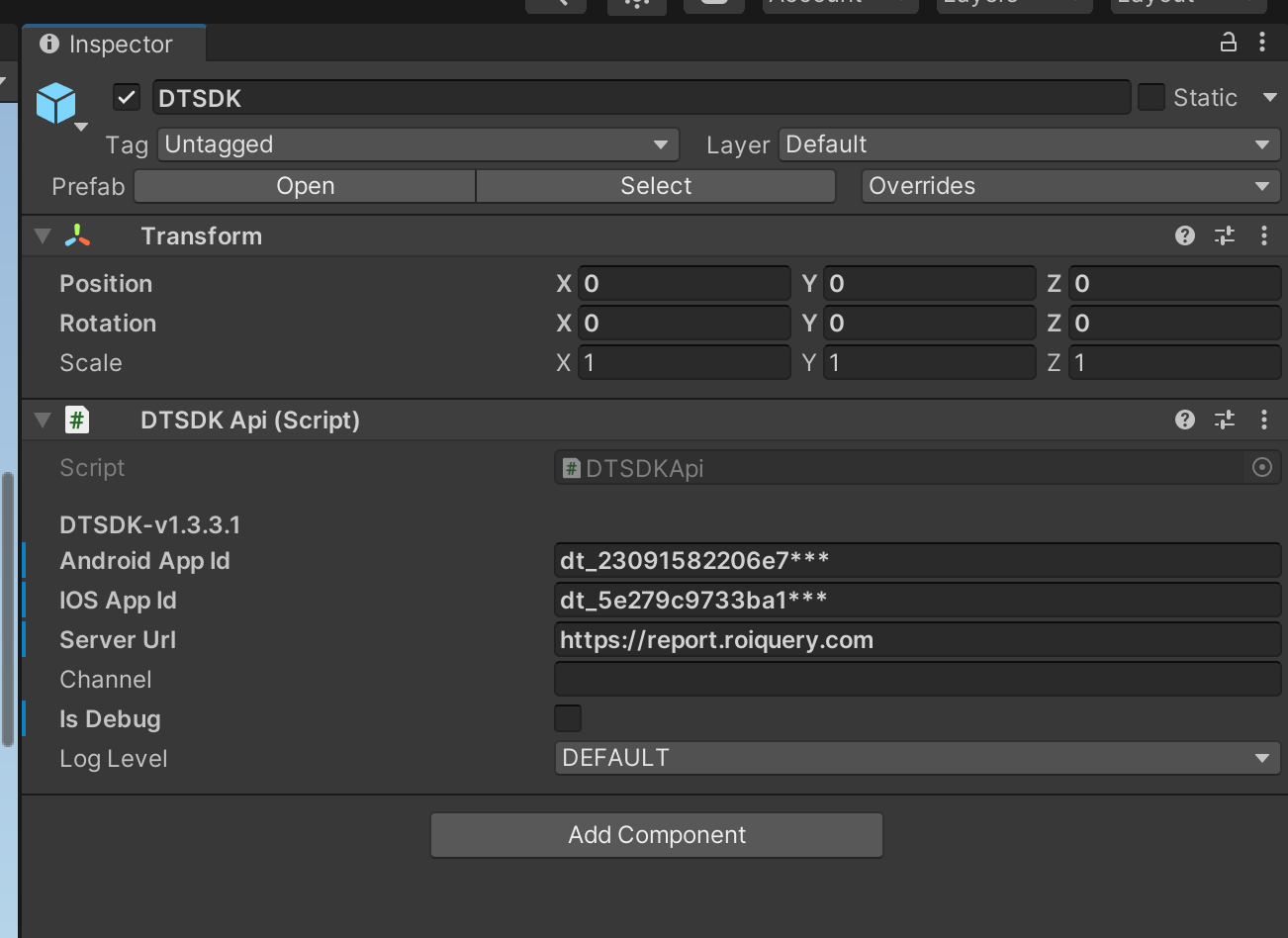The image size is (1288, 938).
Task: Open the Layer dropdown showing Default
Action: [x=1030, y=144]
